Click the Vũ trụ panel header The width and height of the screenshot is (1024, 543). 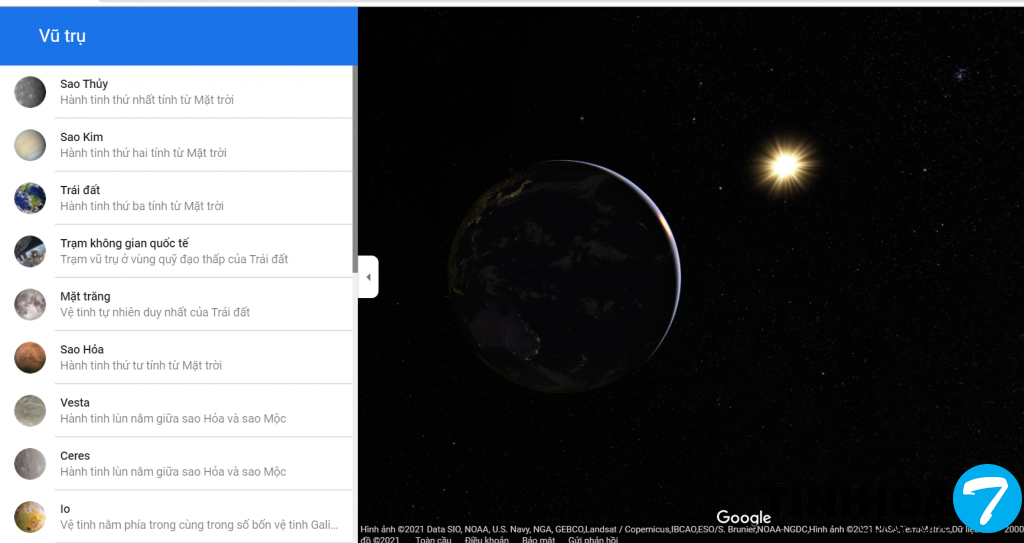click(x=62, y=36)
